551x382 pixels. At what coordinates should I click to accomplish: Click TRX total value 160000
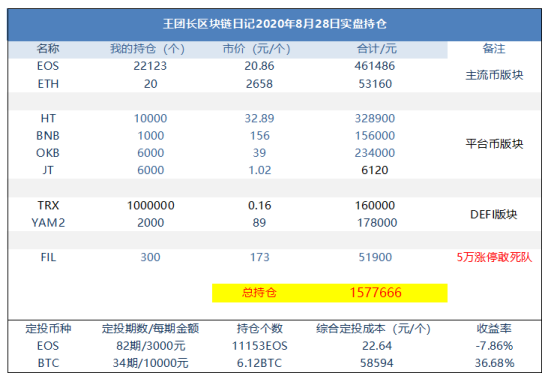point(375,205)
